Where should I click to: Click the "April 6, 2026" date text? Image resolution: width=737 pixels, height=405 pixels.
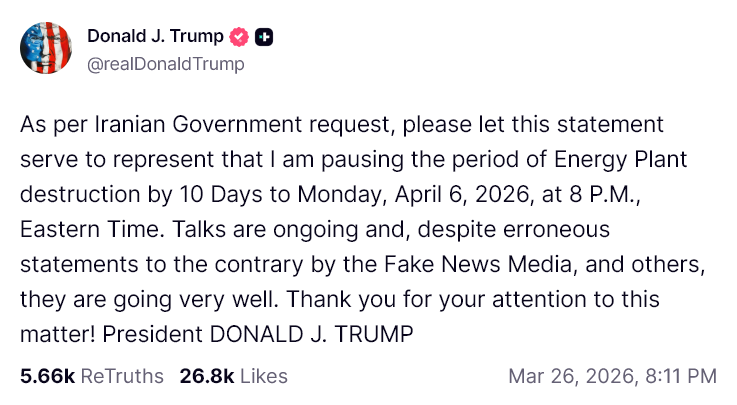click(x=464, y=195)
